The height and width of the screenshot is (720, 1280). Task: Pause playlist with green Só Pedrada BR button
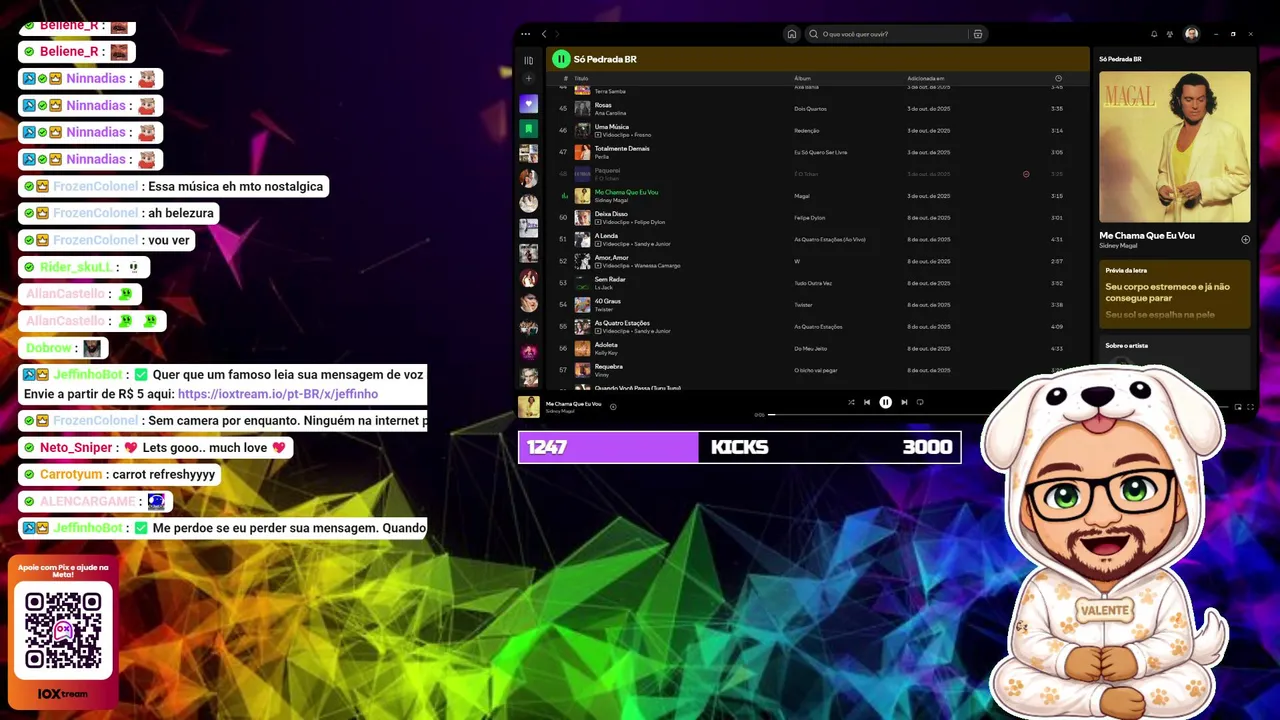point(561,59)
